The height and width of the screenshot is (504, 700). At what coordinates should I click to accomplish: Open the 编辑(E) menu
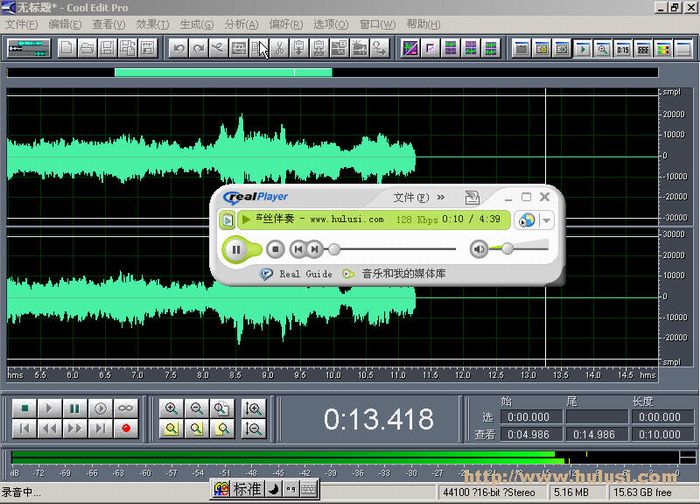tap(65, 24)
